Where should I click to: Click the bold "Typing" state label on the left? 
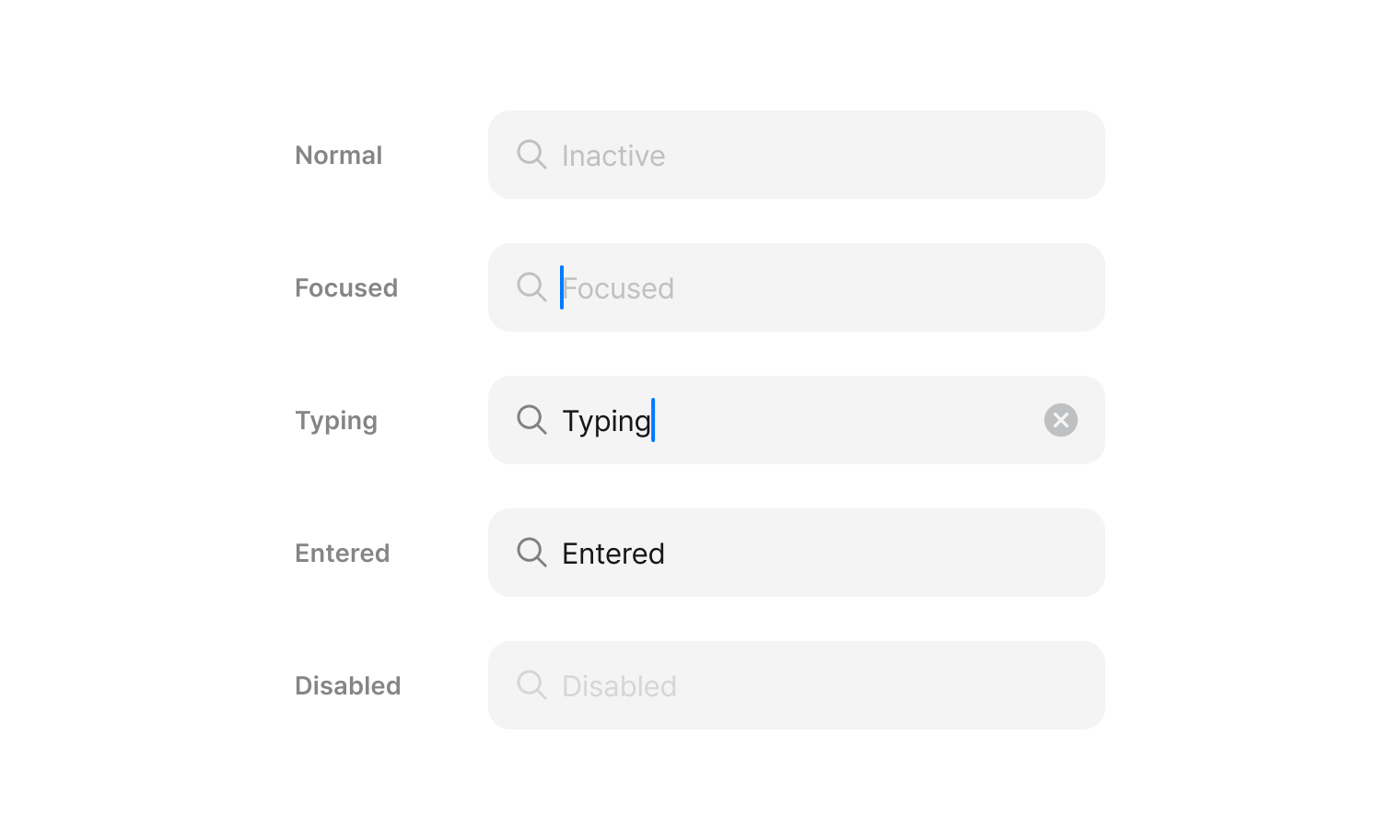(x=336, y=421)
